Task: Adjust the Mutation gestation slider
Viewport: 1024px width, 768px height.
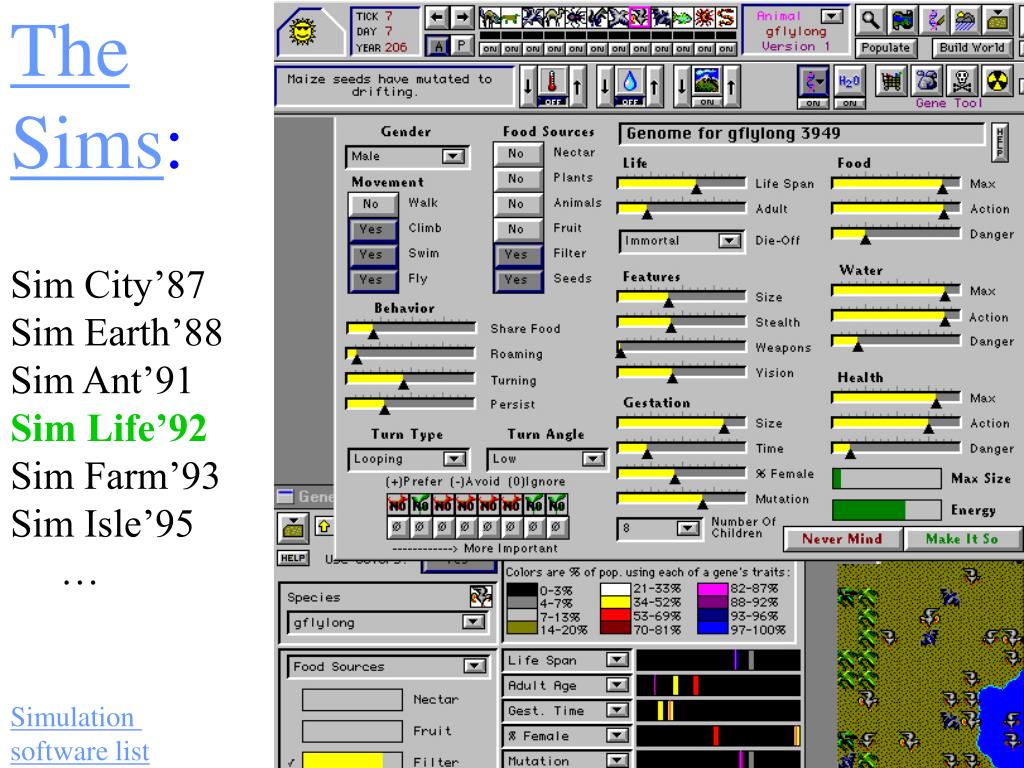Action: pyautogui.click(x=681, y=500)
